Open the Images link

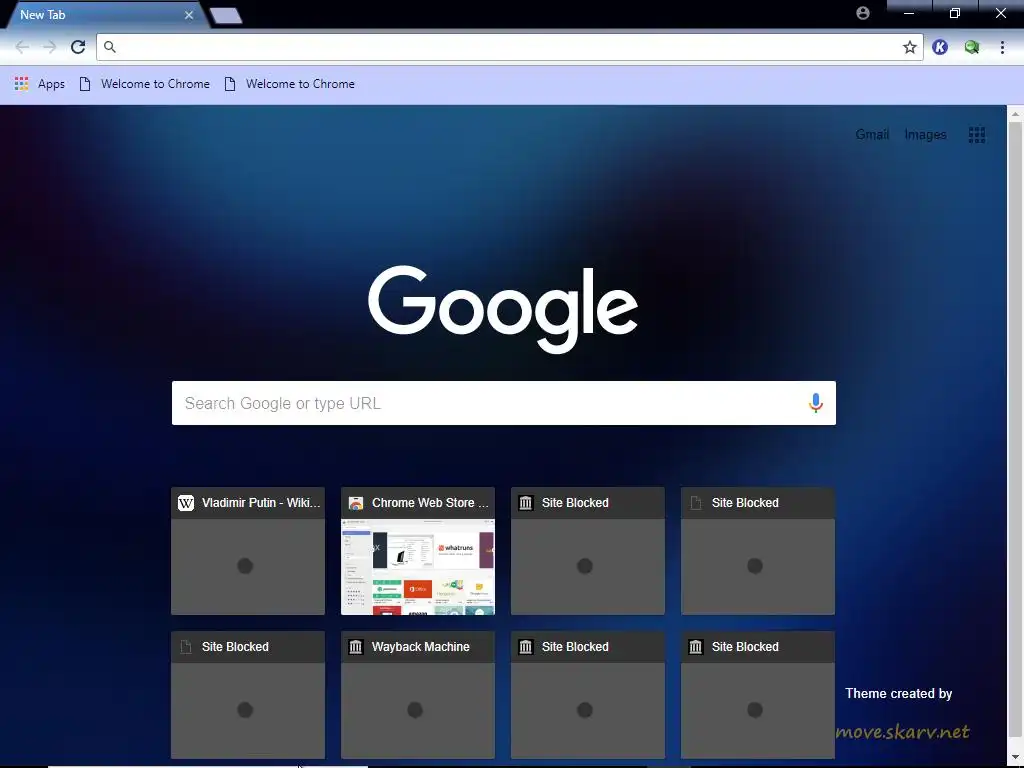coord(925,135)
